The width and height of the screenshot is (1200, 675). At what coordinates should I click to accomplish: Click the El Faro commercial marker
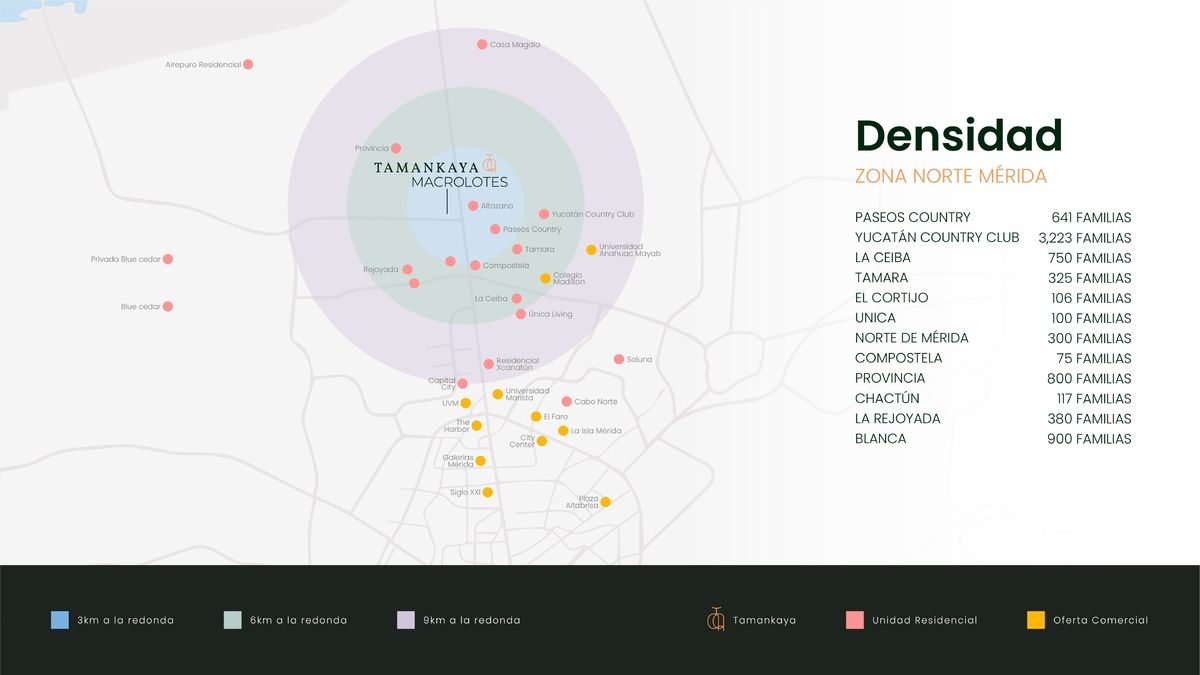coord(536,416)
